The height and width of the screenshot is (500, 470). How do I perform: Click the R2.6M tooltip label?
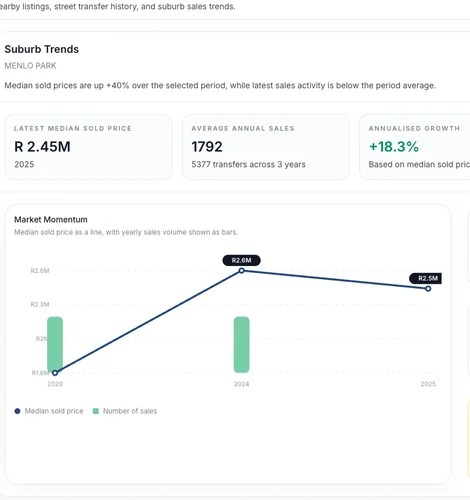coord(242,260)
